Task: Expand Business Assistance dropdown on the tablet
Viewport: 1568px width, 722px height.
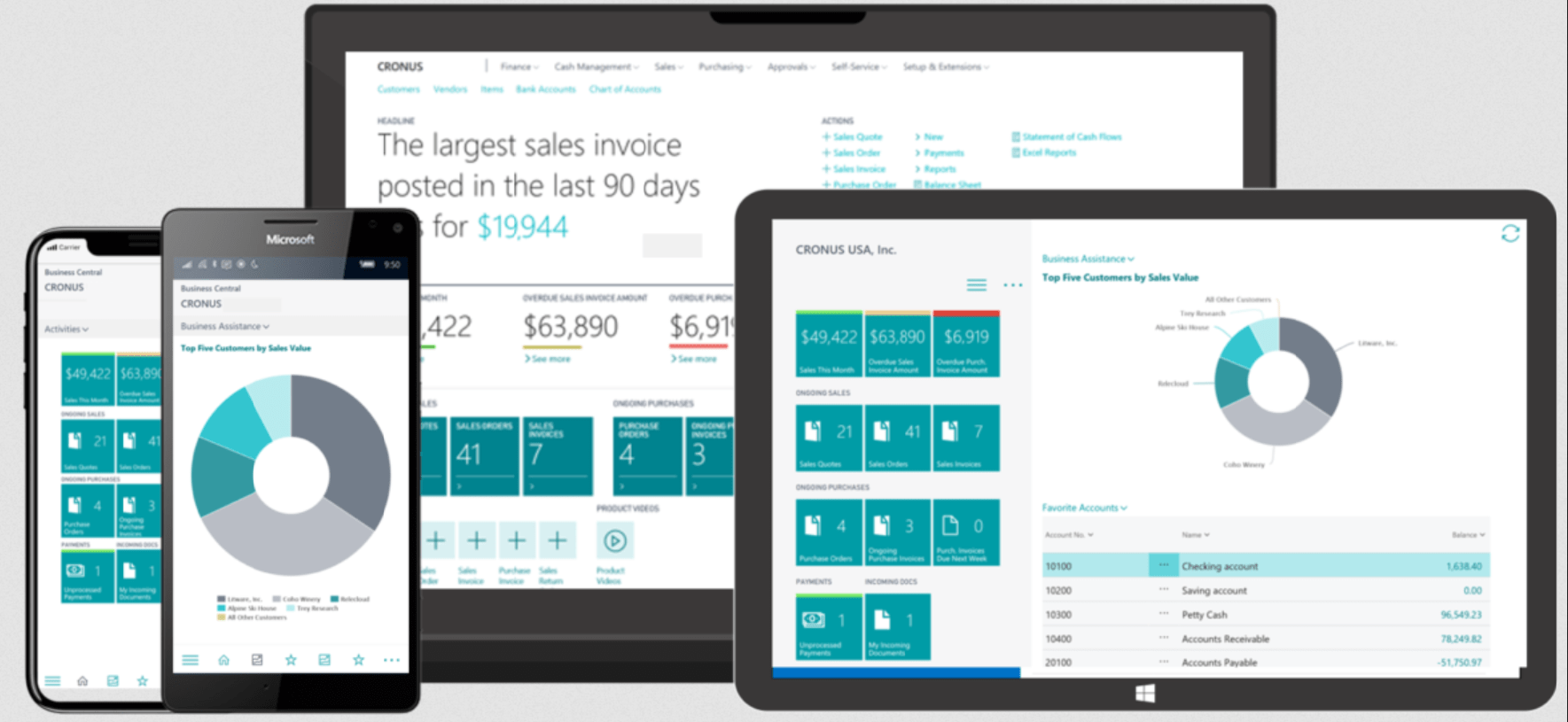Action: pyautogui.click(x=1088, y=259)
